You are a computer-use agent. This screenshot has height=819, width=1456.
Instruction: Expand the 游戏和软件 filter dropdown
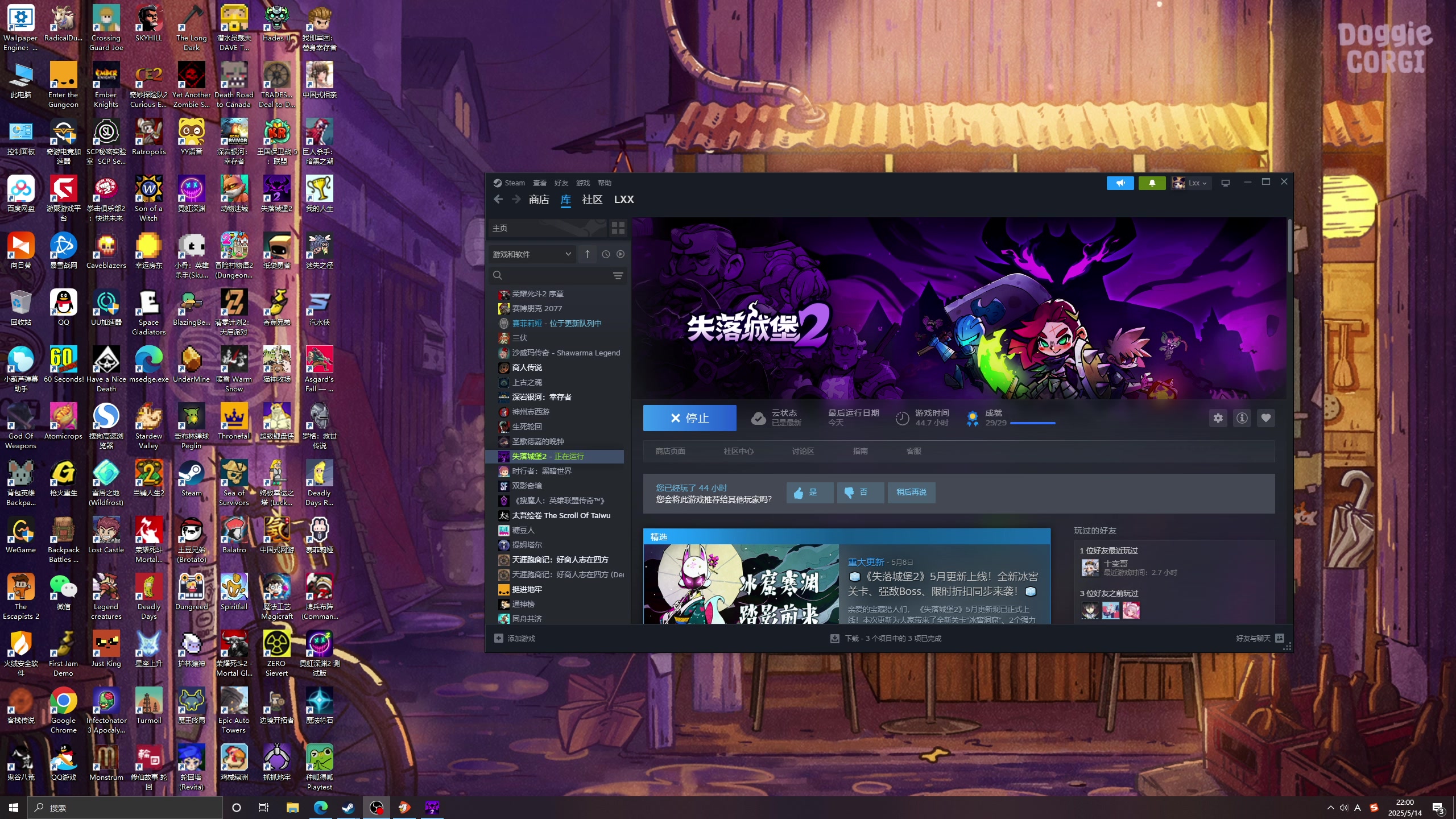point(532,254)
